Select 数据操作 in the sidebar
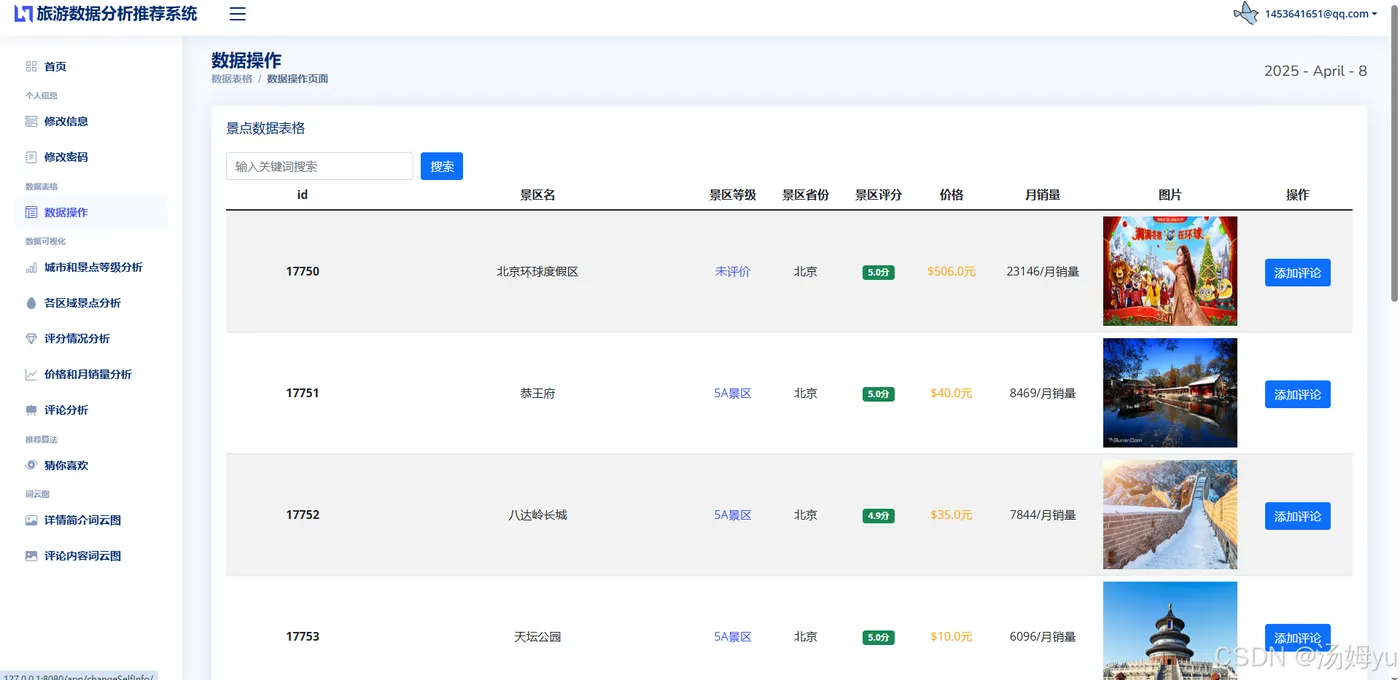Screen dimensions: 1400x680 coord(66,212)
